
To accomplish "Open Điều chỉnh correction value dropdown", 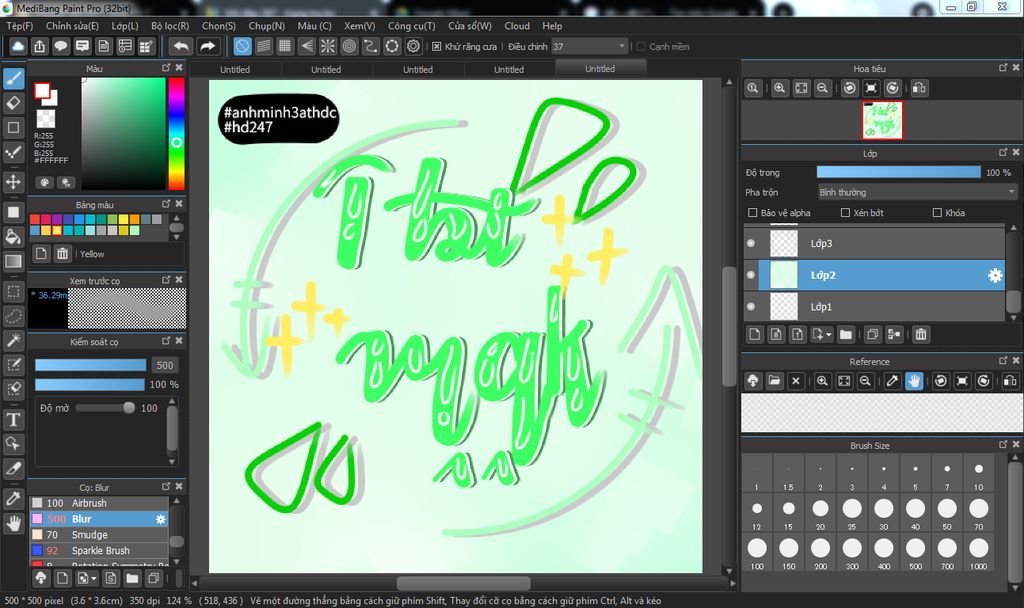I will [x=589, y=46].
